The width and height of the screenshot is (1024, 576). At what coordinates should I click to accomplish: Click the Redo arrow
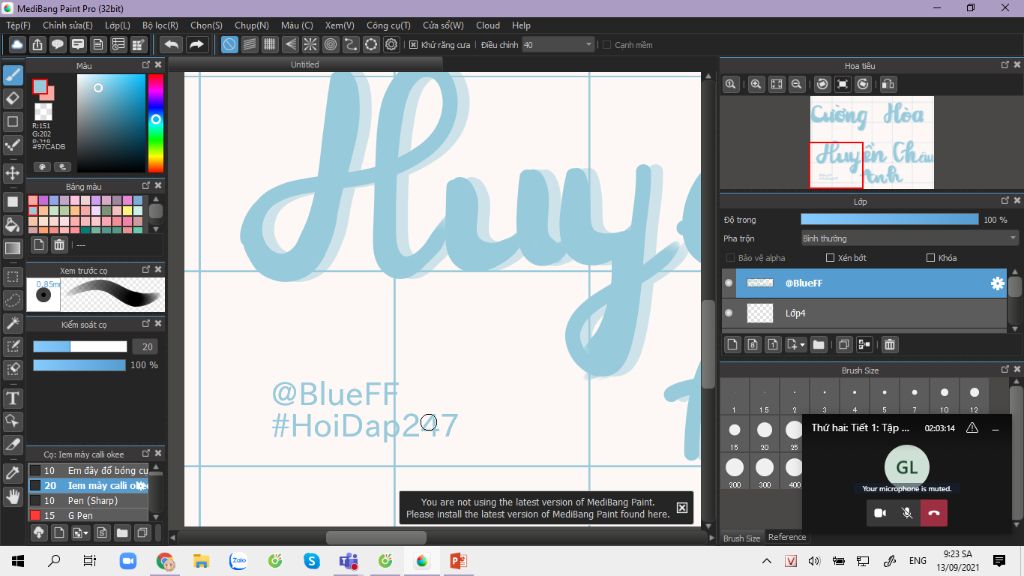pos(196,44)
